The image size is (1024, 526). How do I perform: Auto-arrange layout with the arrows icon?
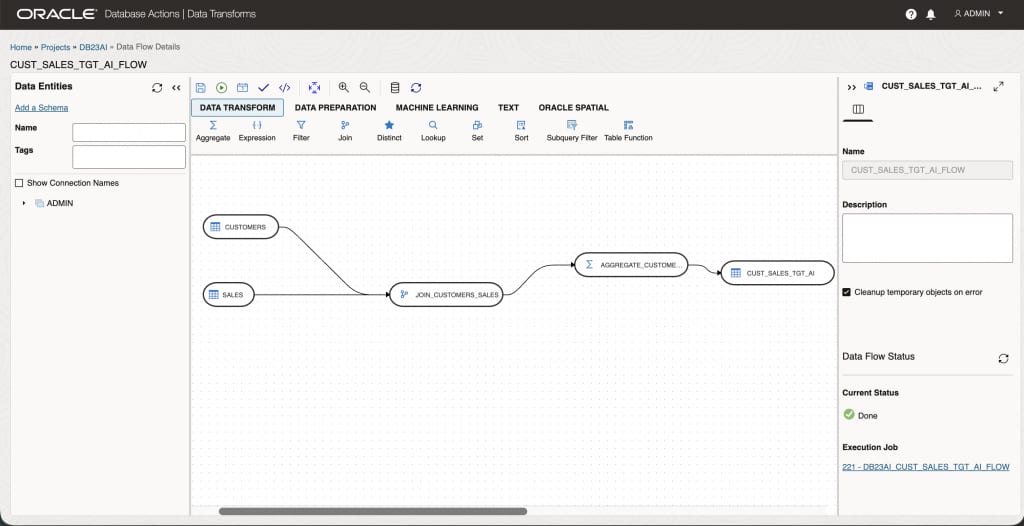click(x=314, y=88)
